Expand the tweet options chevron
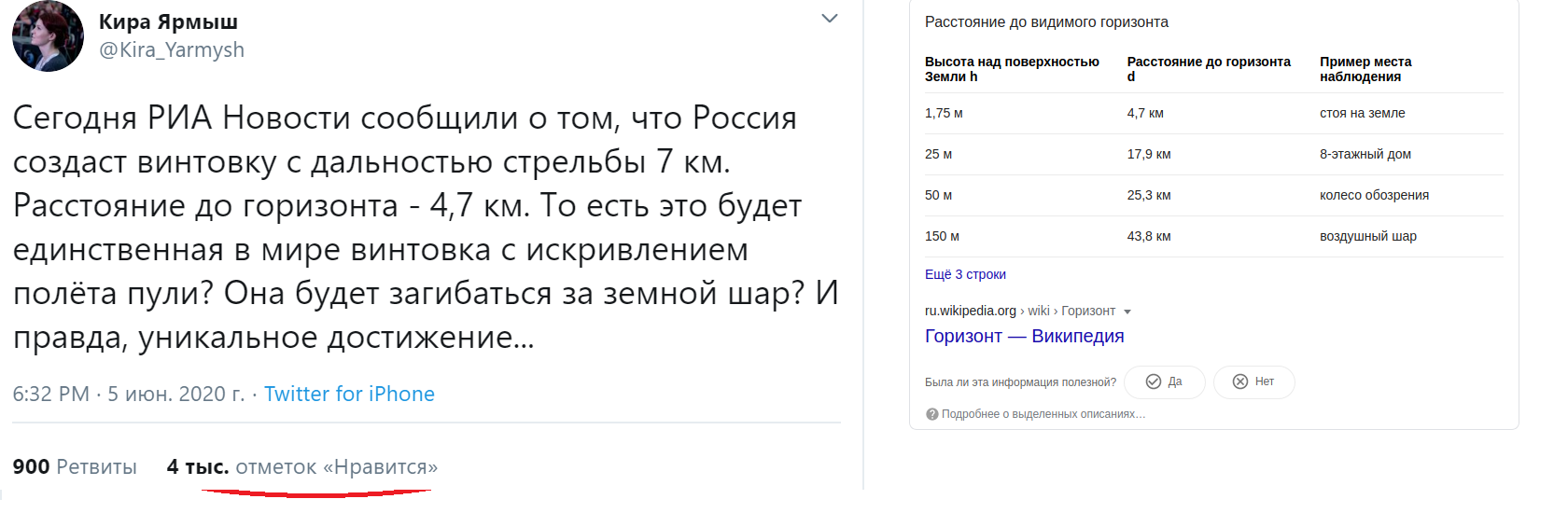The height and width of the screenshot is (513, 1568). point(829,19)
